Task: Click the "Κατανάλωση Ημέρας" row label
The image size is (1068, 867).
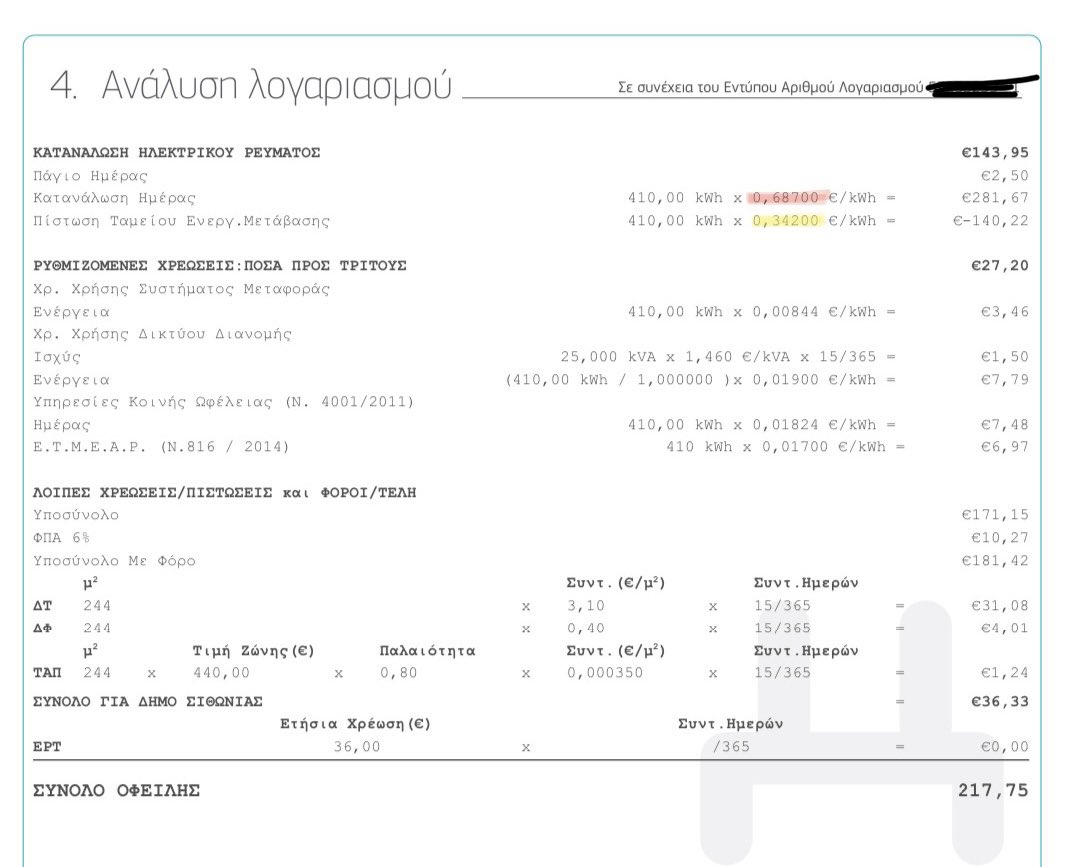Action: pyautogui.click(x=114, y=198)
